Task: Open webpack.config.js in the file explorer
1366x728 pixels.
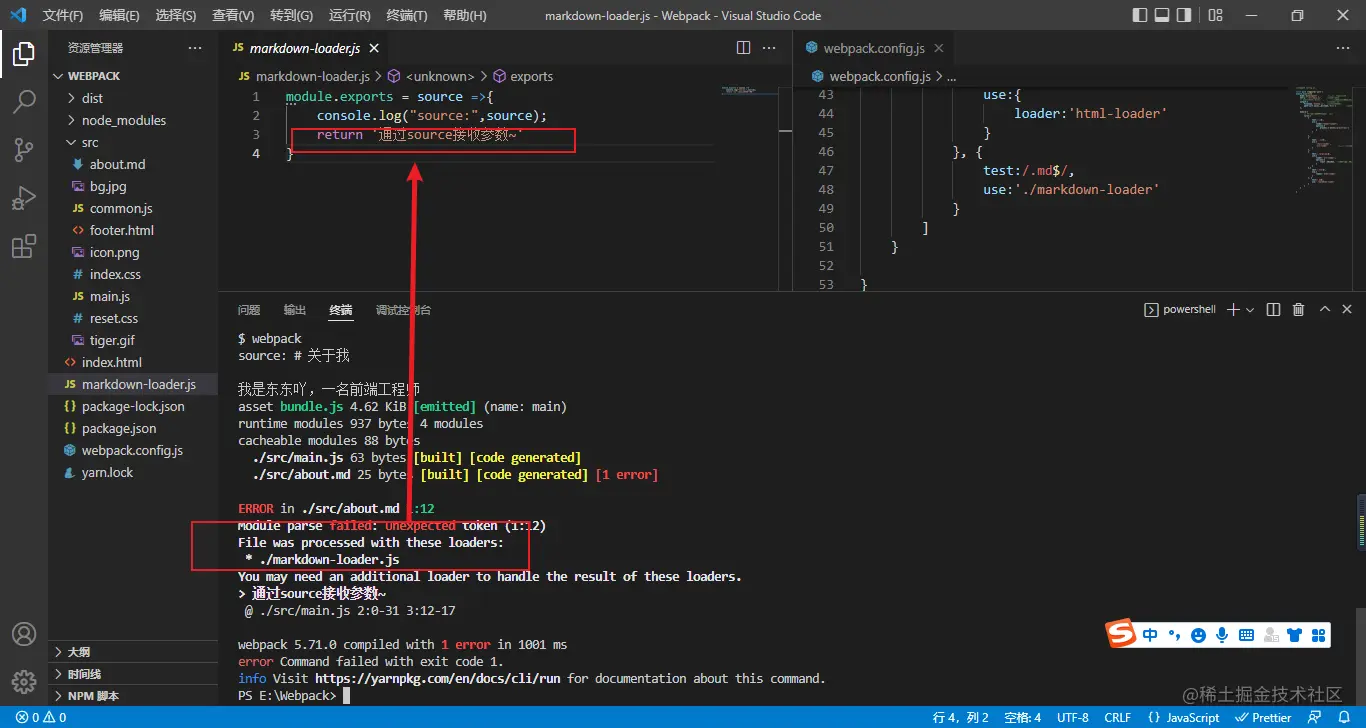Action: tap(133, 450)
